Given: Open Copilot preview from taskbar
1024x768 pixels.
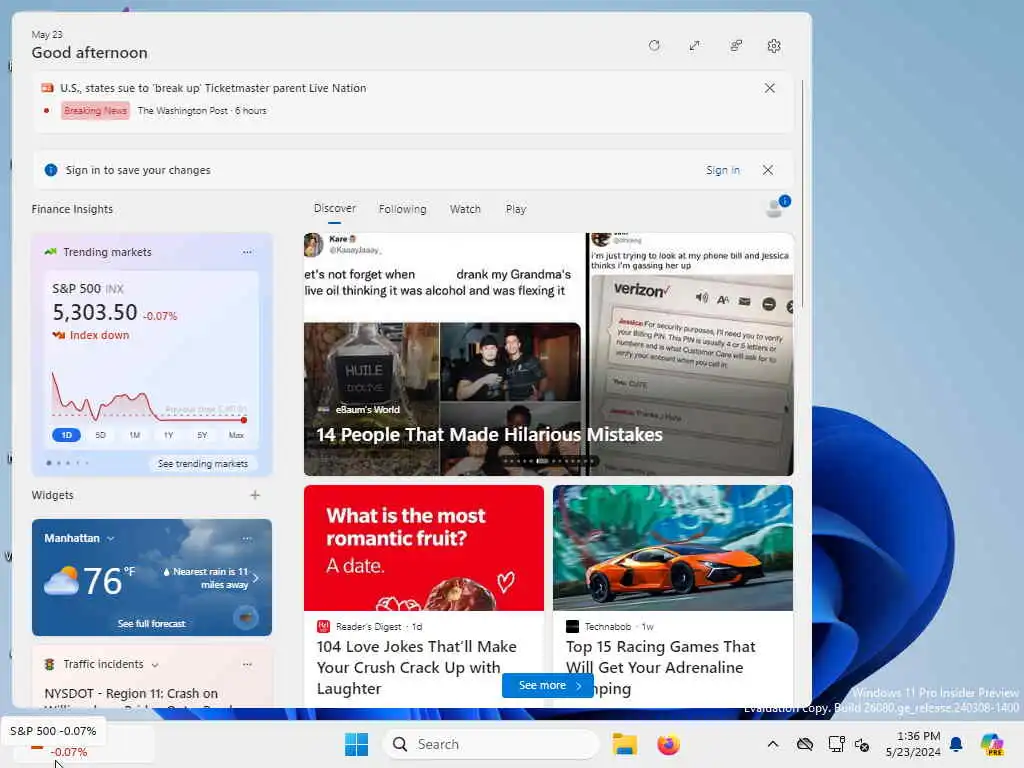Looking at the screenshot, I should click(x=992, y=744).
